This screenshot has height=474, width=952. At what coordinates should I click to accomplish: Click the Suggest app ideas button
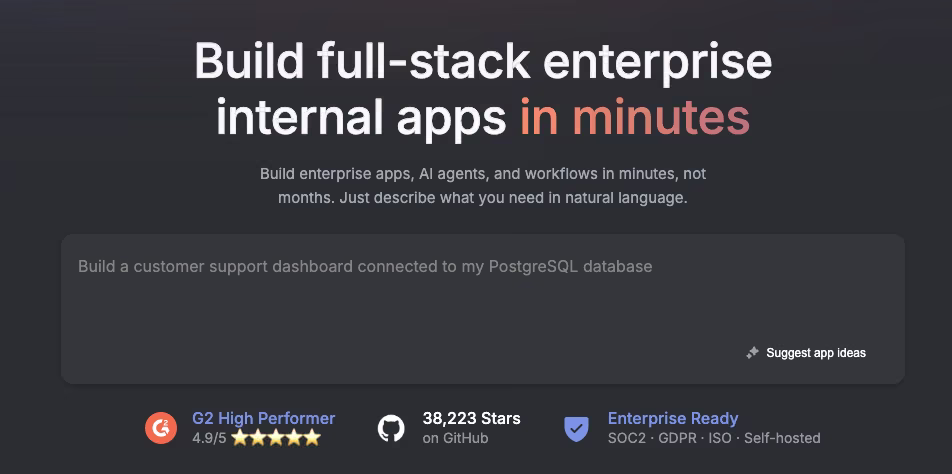[x=806, y=353]
